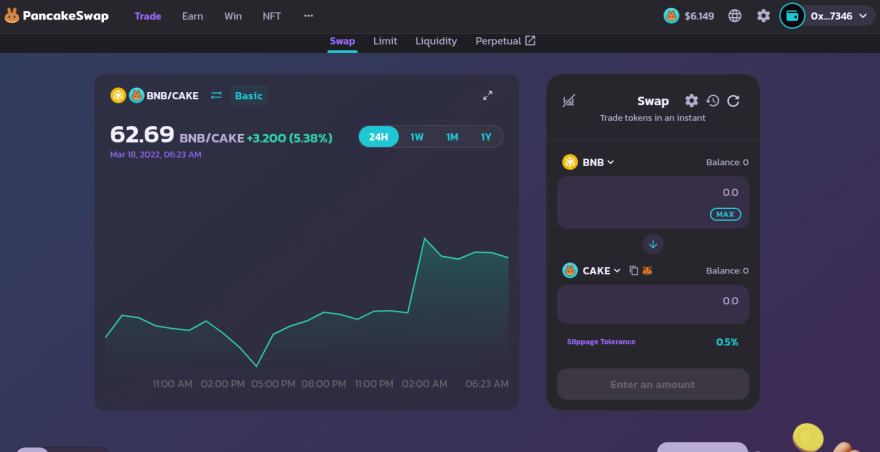Switch to the Liquidity tab
Viewport: 880px width, 452px height.
click(436, 41)
